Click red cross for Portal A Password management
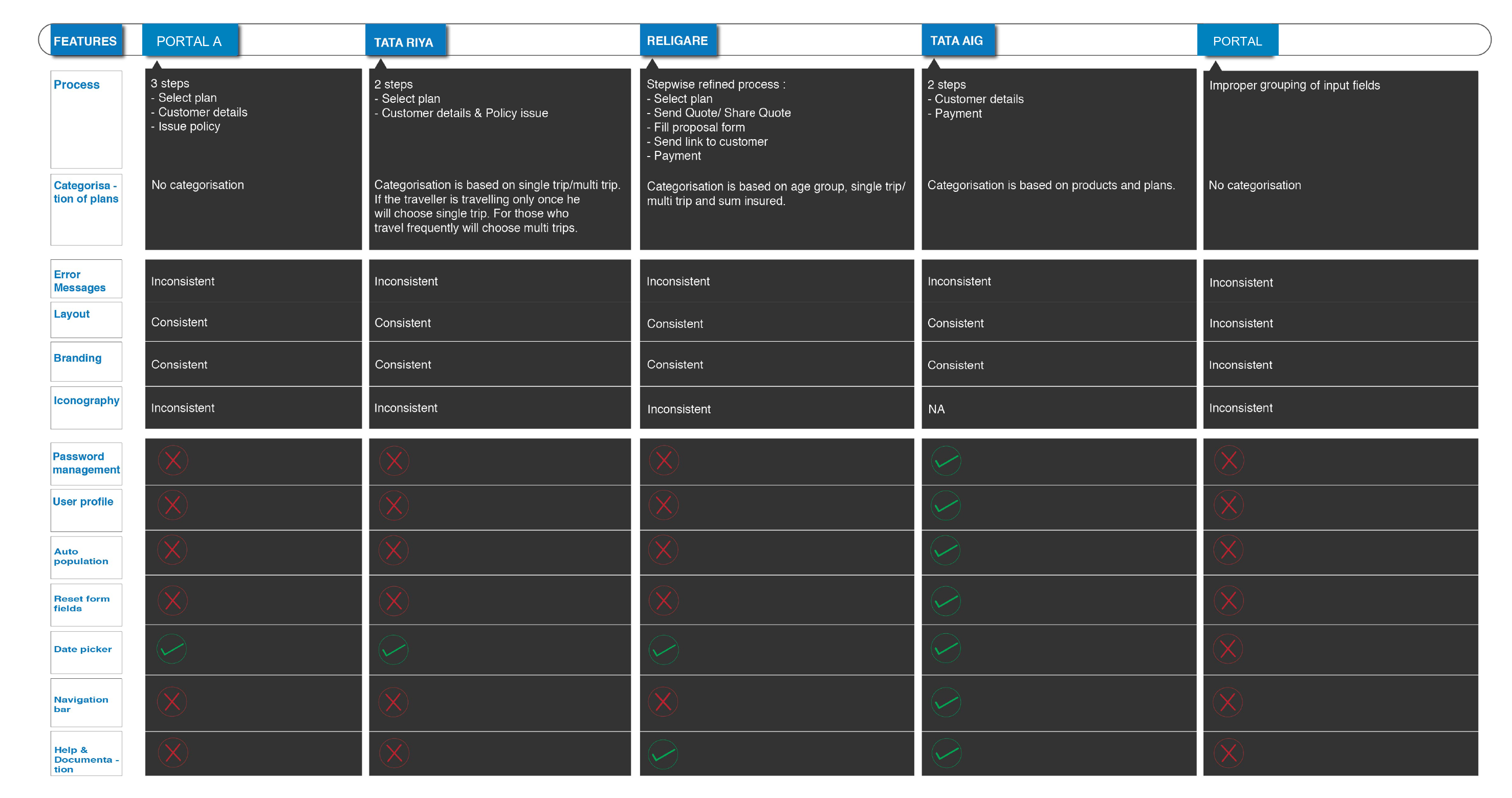Image resolution: width=1512 pixels, height=798 pixels. click(x=172, y=460)
